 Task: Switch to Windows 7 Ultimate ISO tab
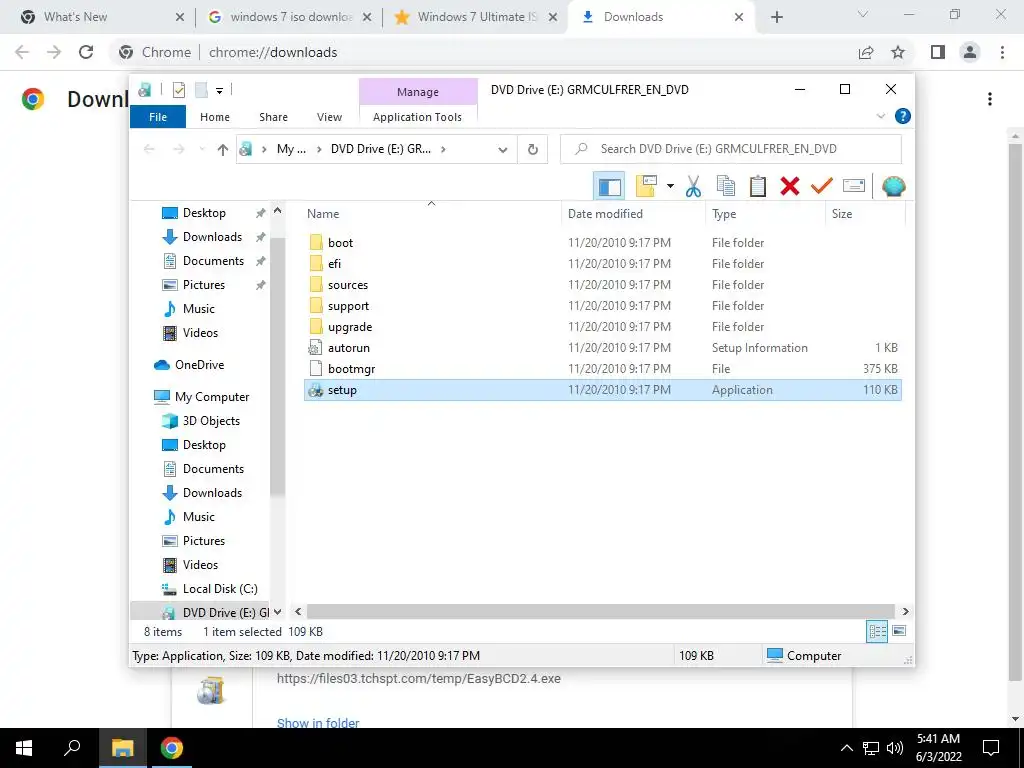[477, 17]
